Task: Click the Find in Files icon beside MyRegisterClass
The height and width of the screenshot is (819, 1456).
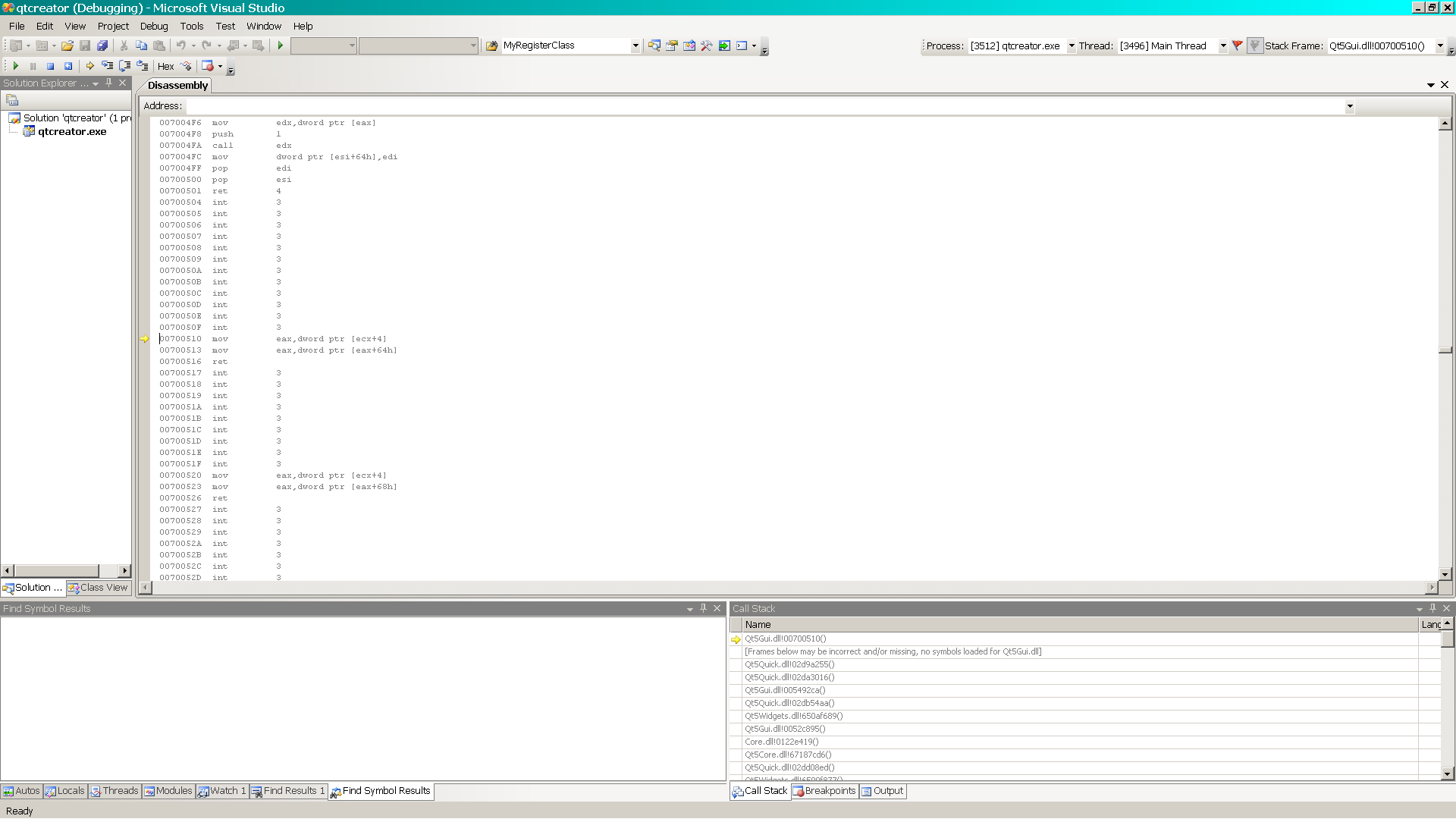Action: pyautogui.click(x=491, y=46)
